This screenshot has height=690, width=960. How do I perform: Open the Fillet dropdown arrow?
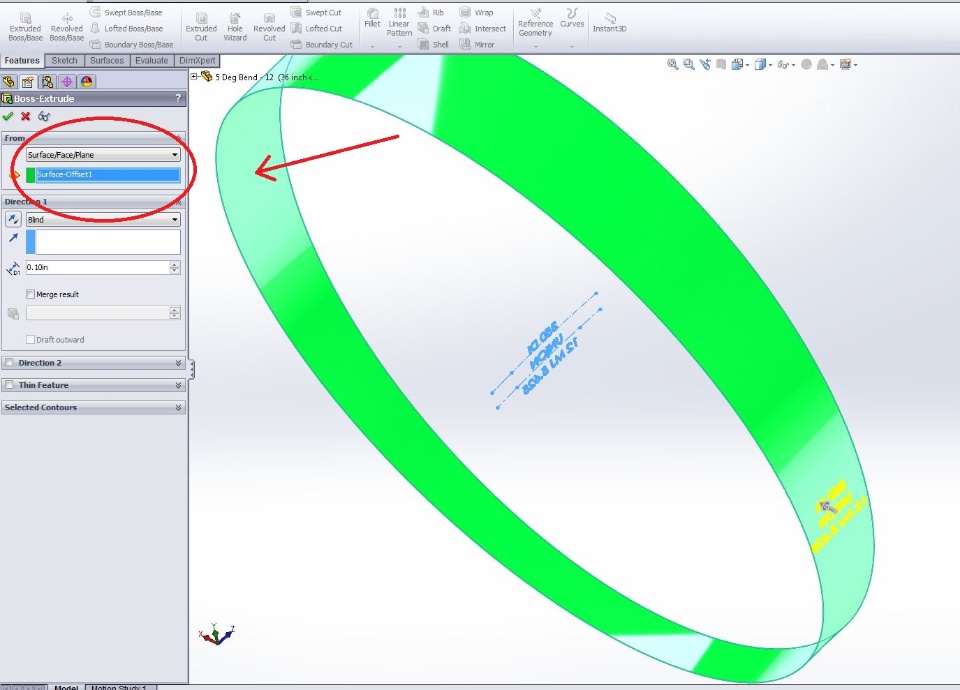[x=372, y=47]
